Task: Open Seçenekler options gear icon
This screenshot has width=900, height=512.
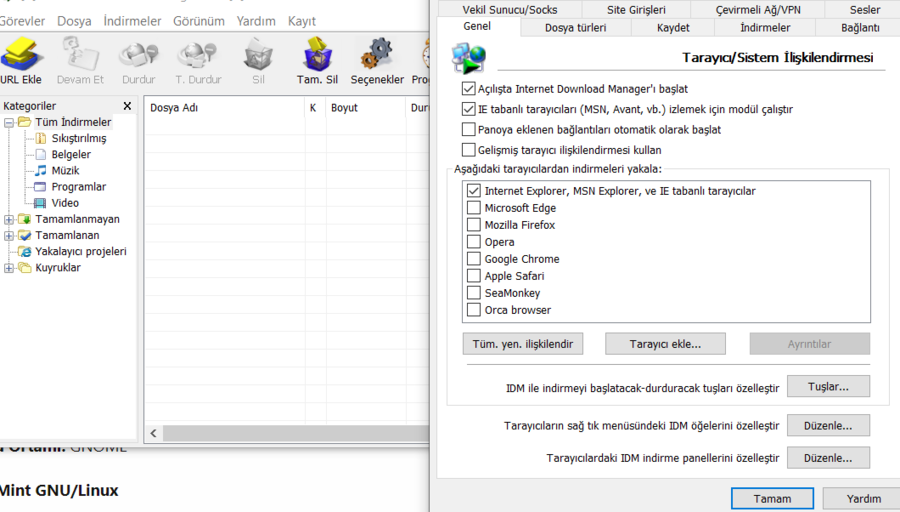Action: click(377, 54)
